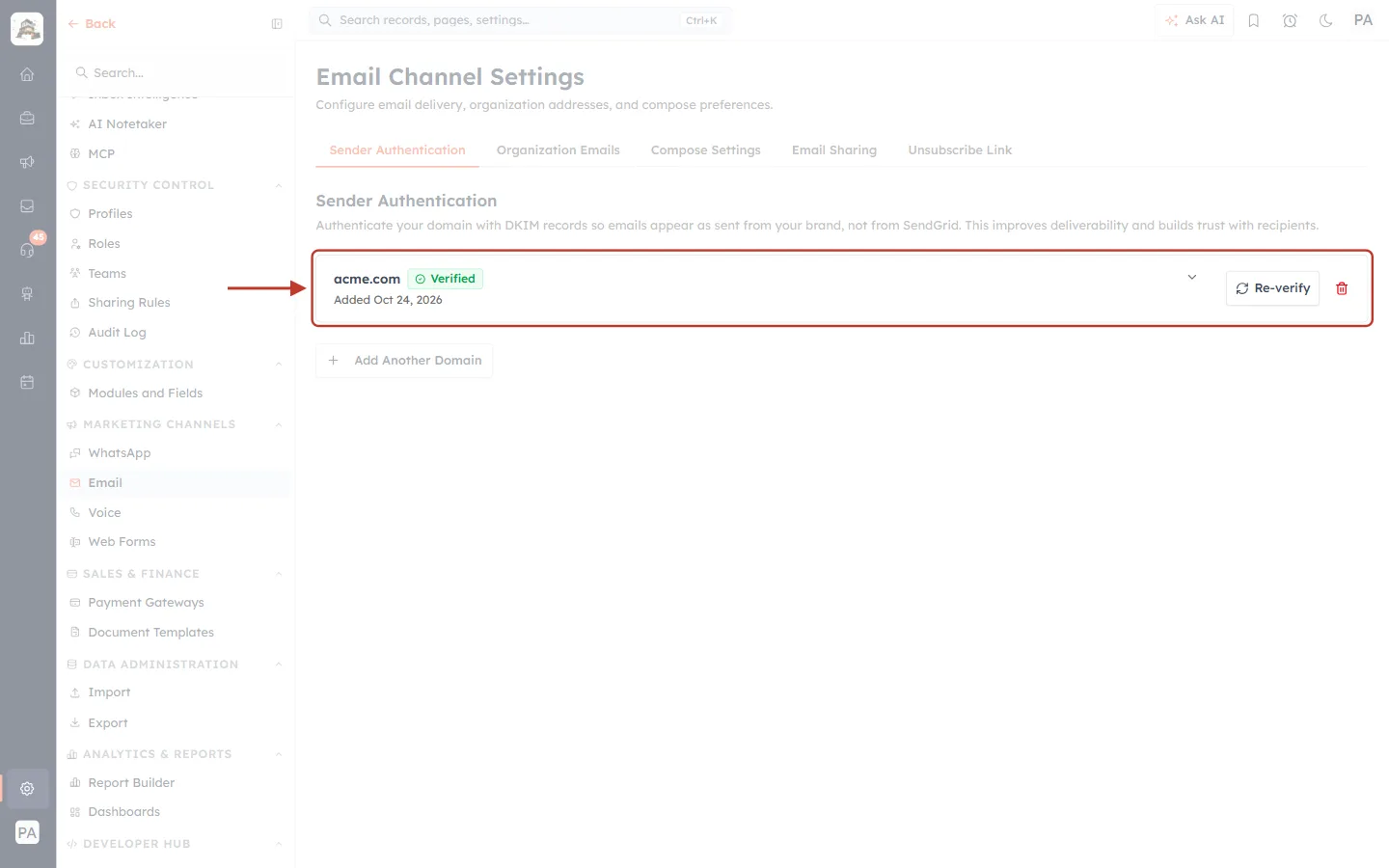The image size is (1389, 868).
Task: Collapse the Customization section
Action: pos(279,365)
